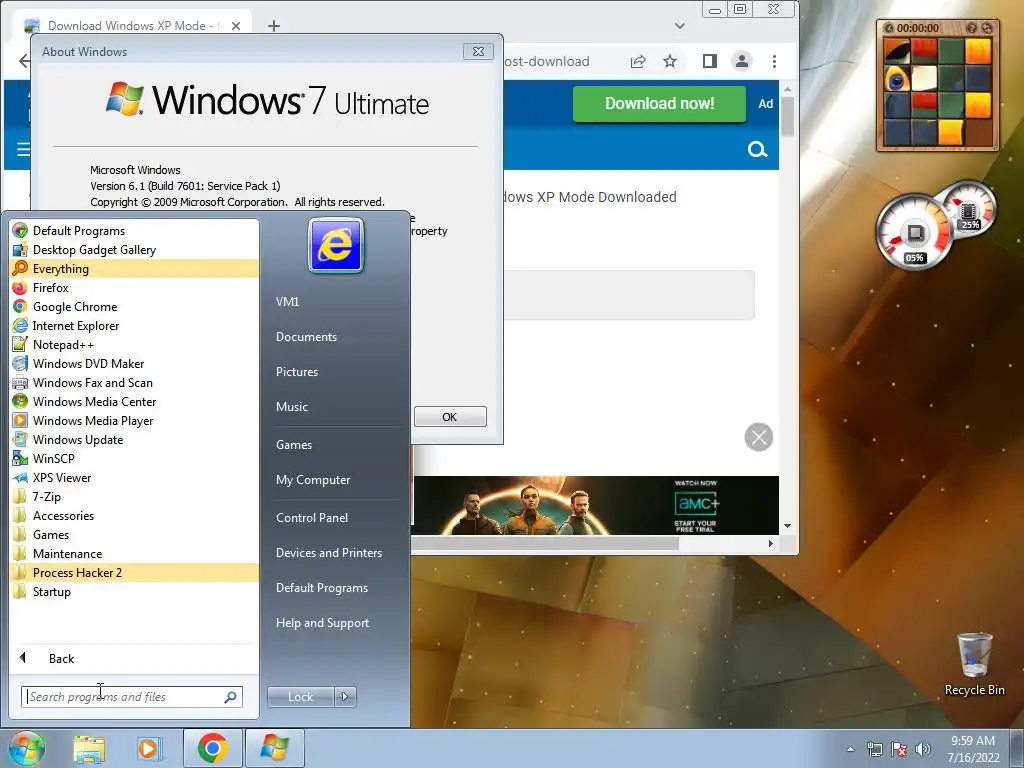Open Windows Explorer from the taskbar
Screen dimensions: 1024x768
click(x=89, y=748)
